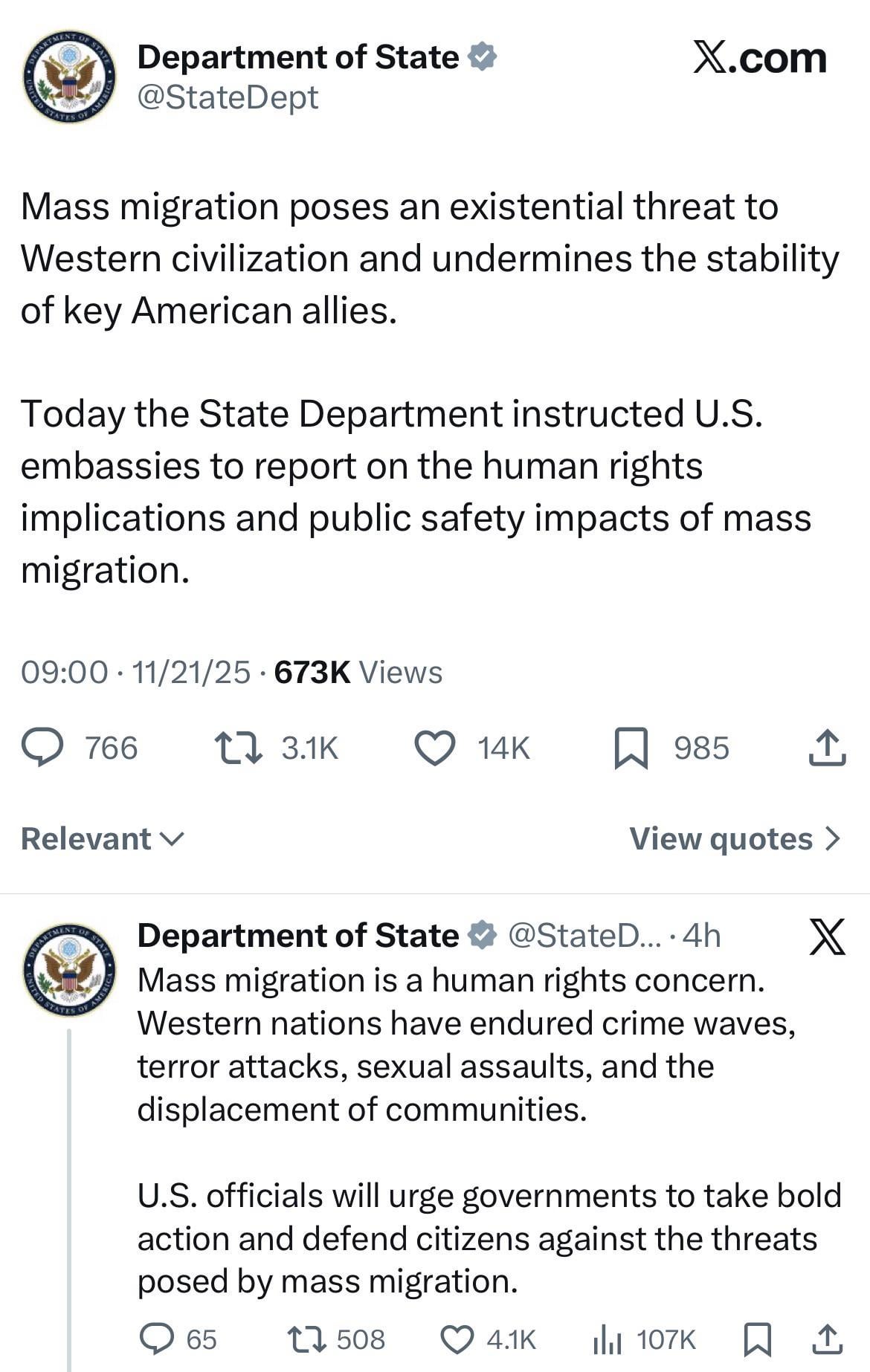Open the reply's Department of State avatar
The width and height of the screenshot is (870, 1372).
(x=69, y=970)
